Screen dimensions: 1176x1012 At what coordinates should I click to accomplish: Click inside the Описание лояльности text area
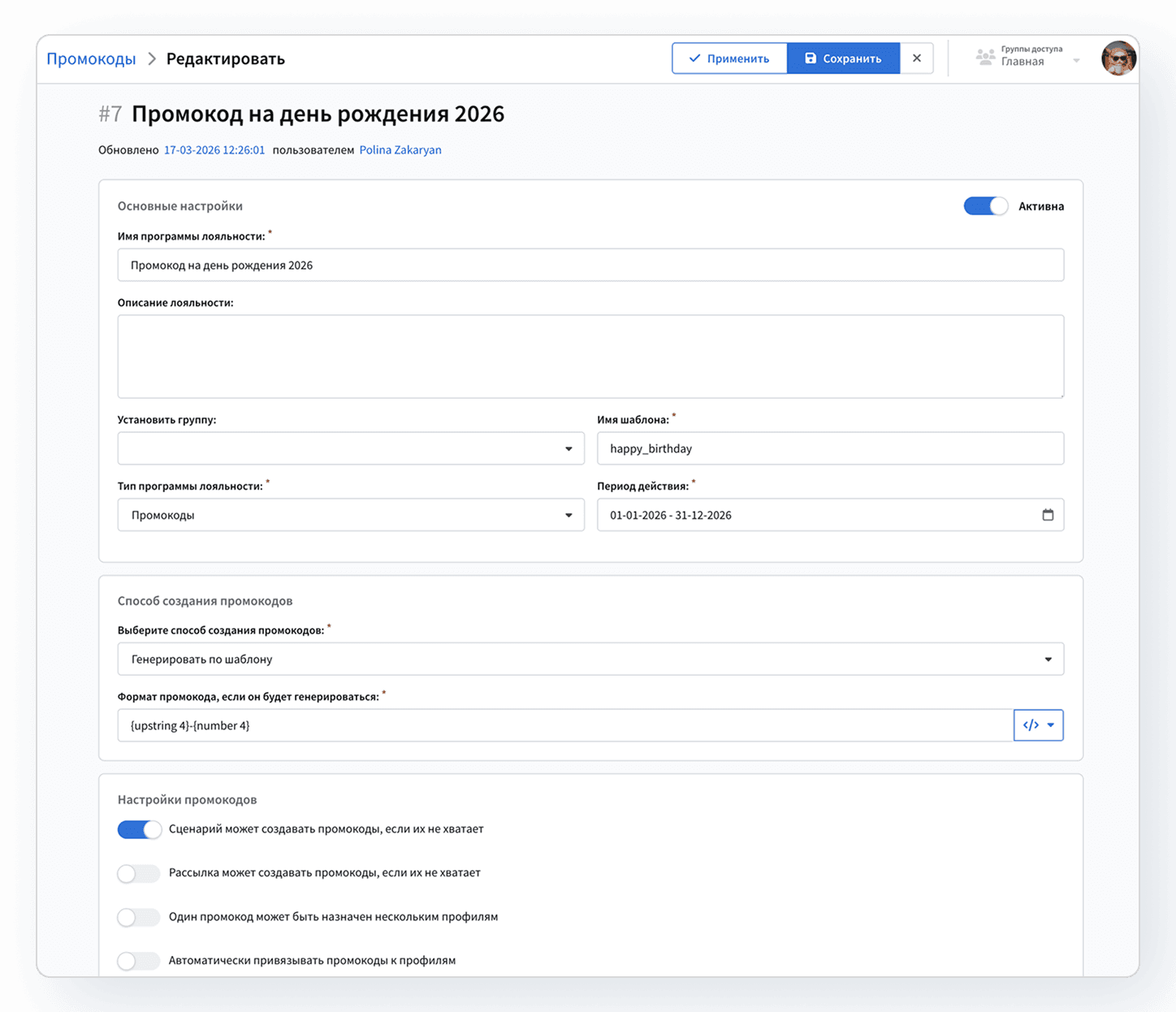(590, 356)
